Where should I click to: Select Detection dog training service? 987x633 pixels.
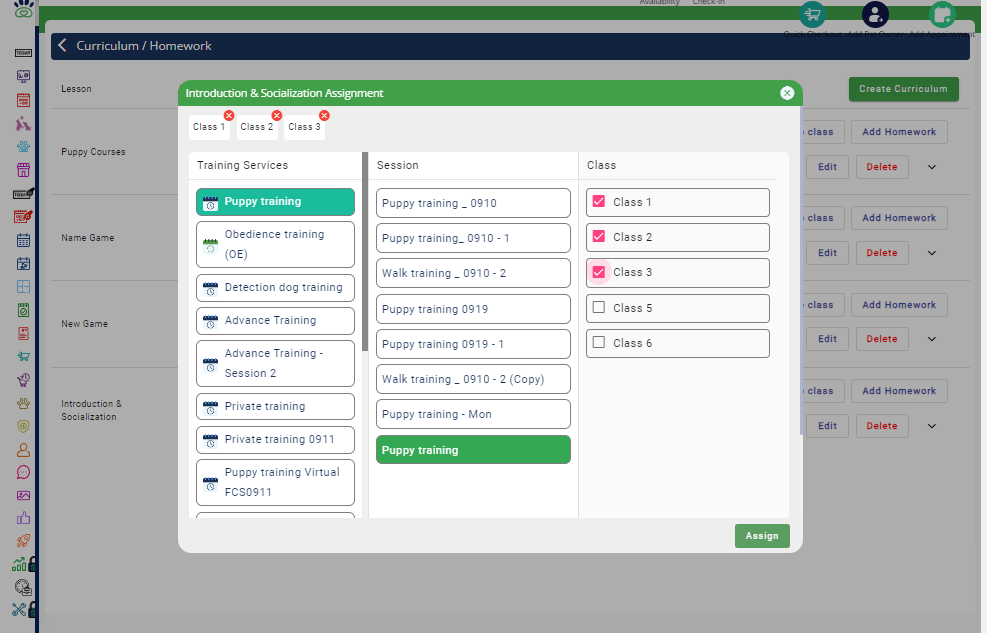[x=275, y=288]
